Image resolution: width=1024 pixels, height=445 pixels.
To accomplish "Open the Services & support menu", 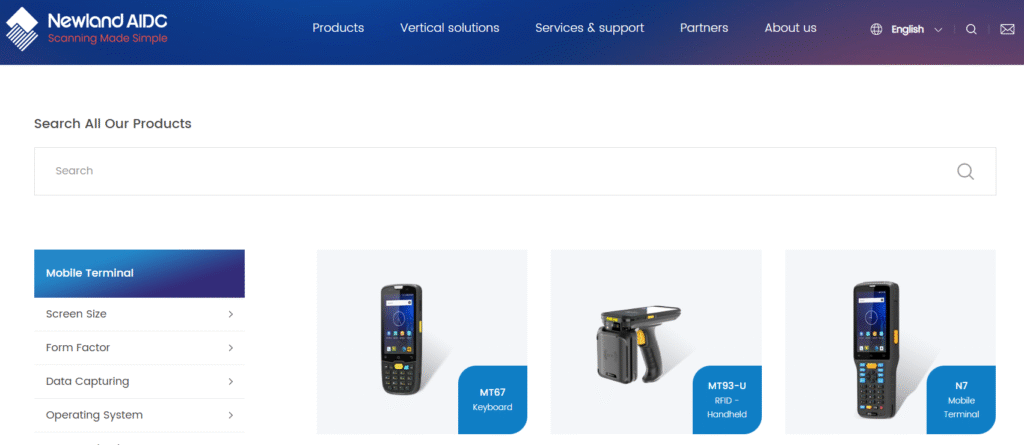I will coord(589,28).
